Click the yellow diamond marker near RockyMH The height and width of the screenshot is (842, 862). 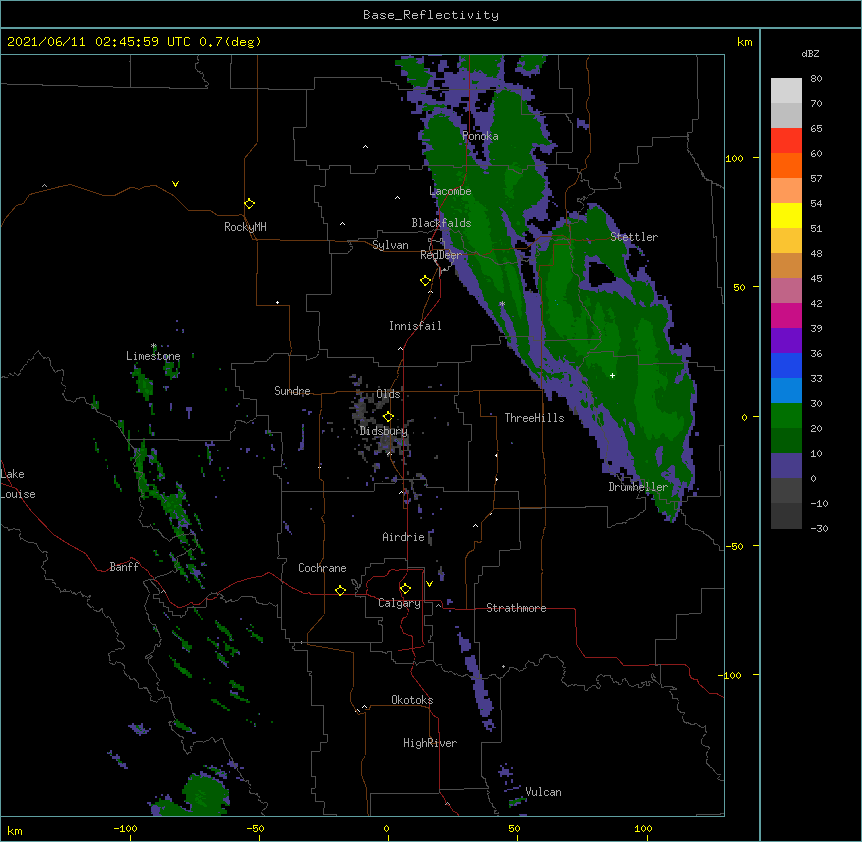[x=249, y=204]
